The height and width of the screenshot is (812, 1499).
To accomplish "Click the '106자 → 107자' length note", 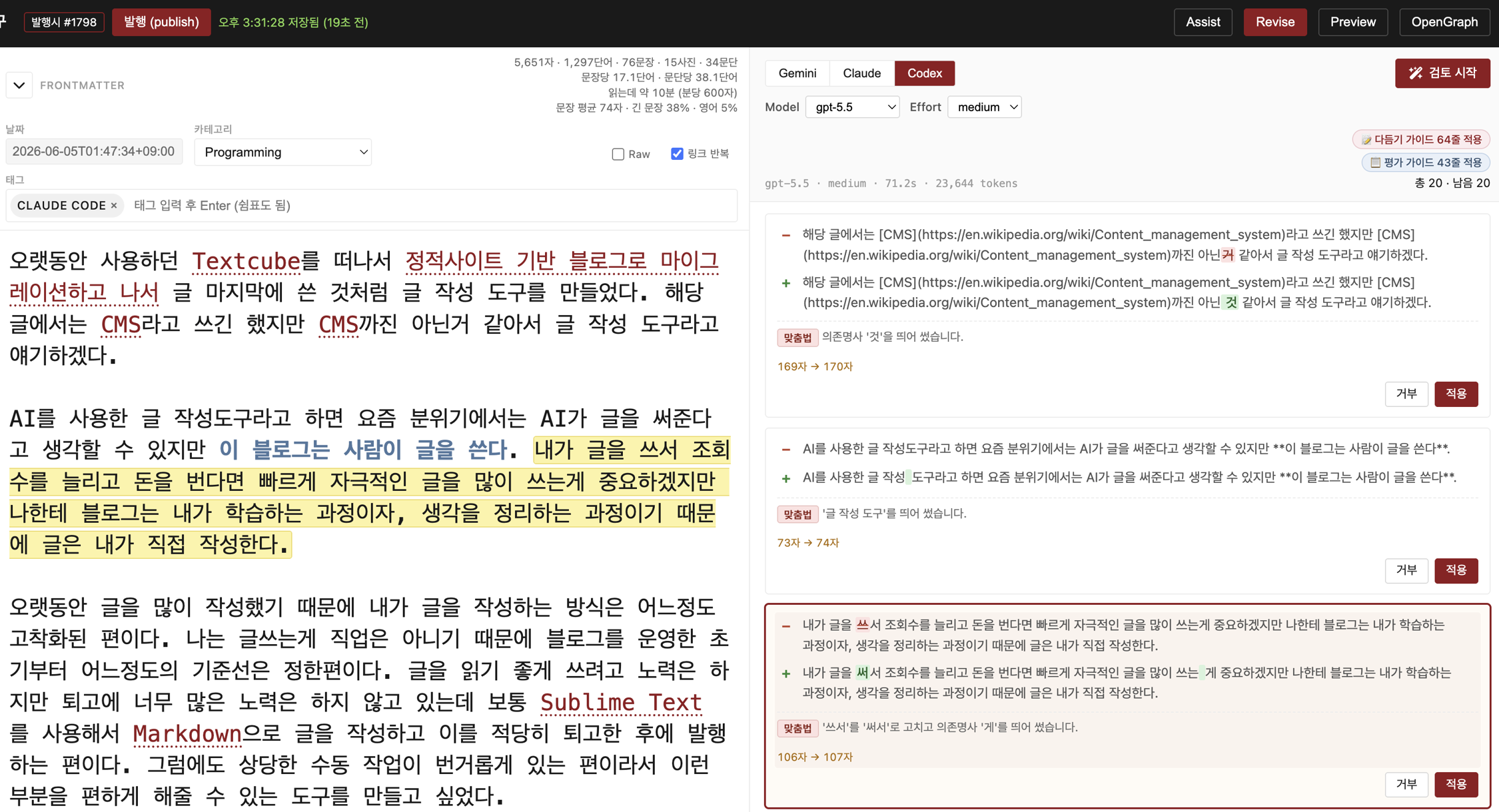I will point(815,757).
